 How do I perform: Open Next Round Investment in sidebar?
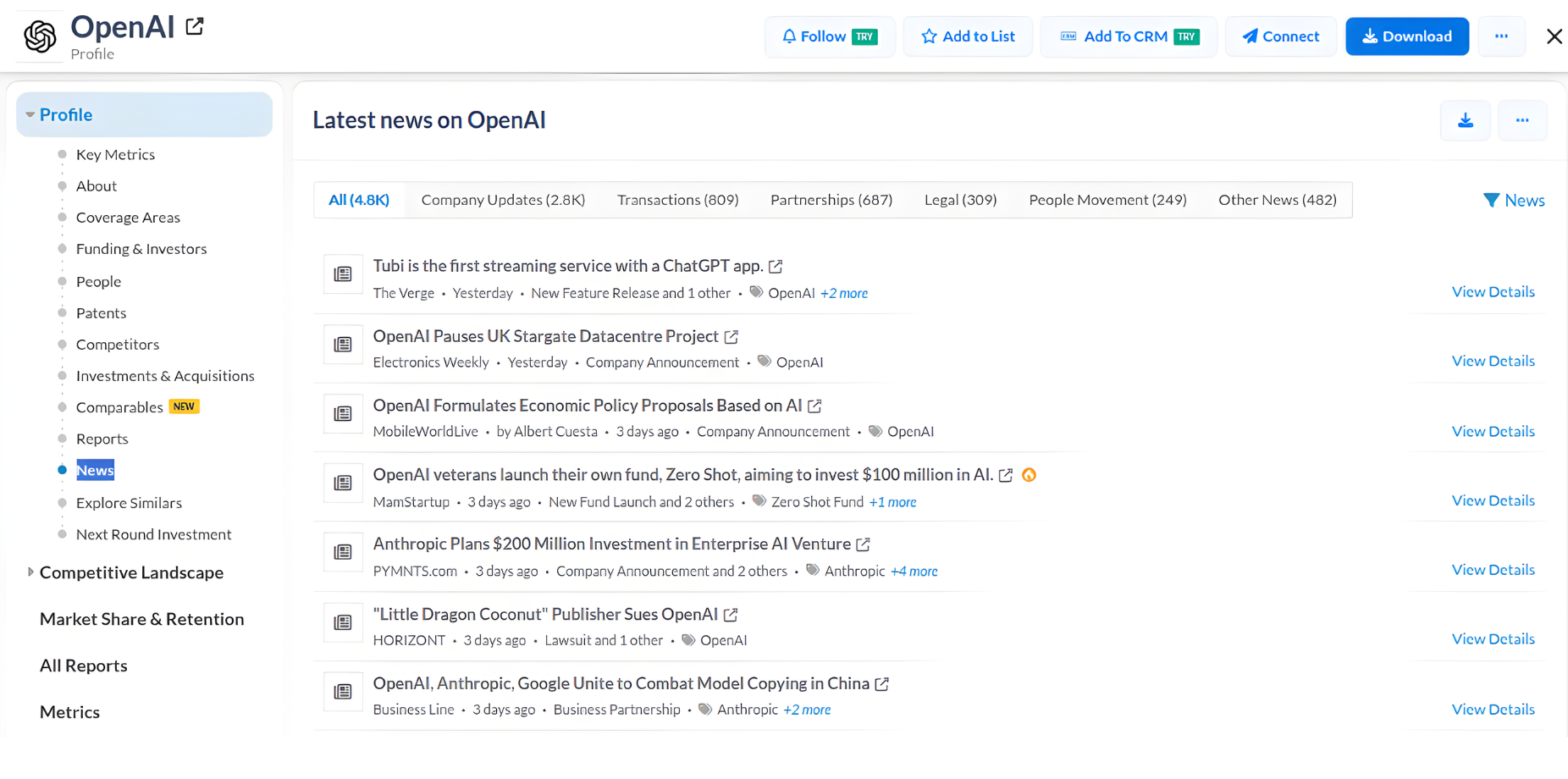point(153,534)
